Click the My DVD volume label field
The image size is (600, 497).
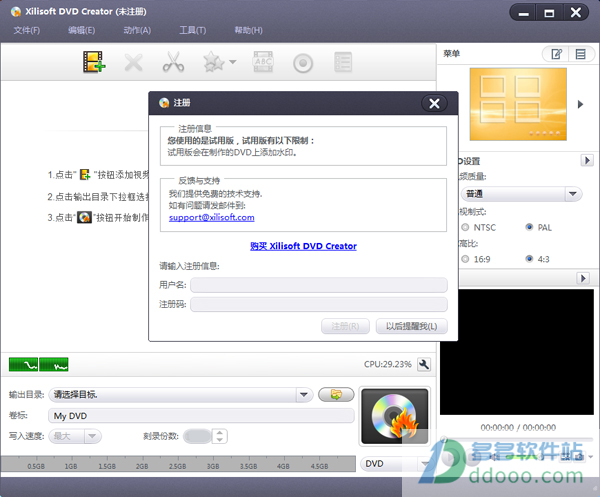pyautogui.click(x=201, y=416)
